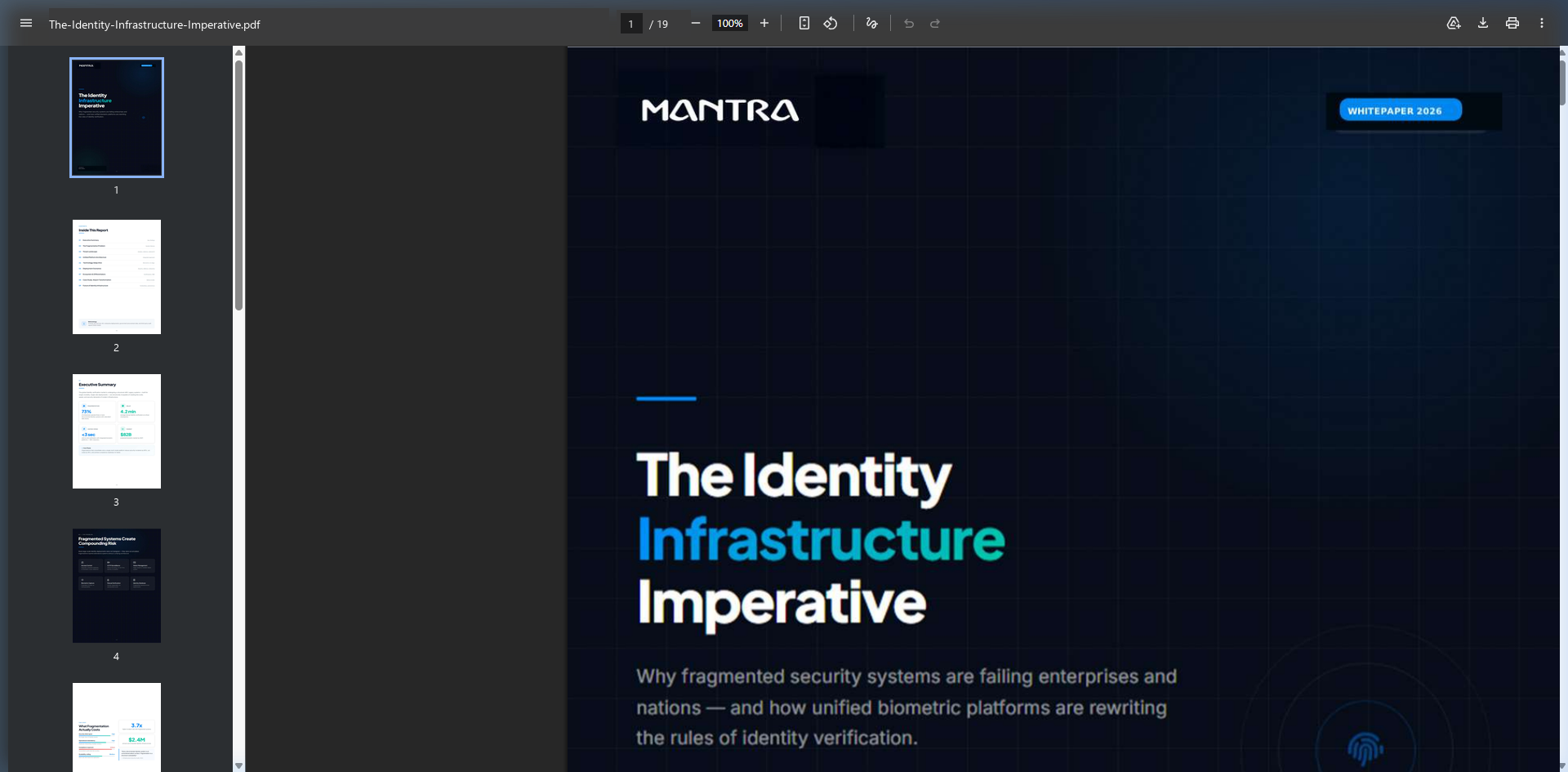
Task: Redo the annotation
Action: tap(935, 23)
